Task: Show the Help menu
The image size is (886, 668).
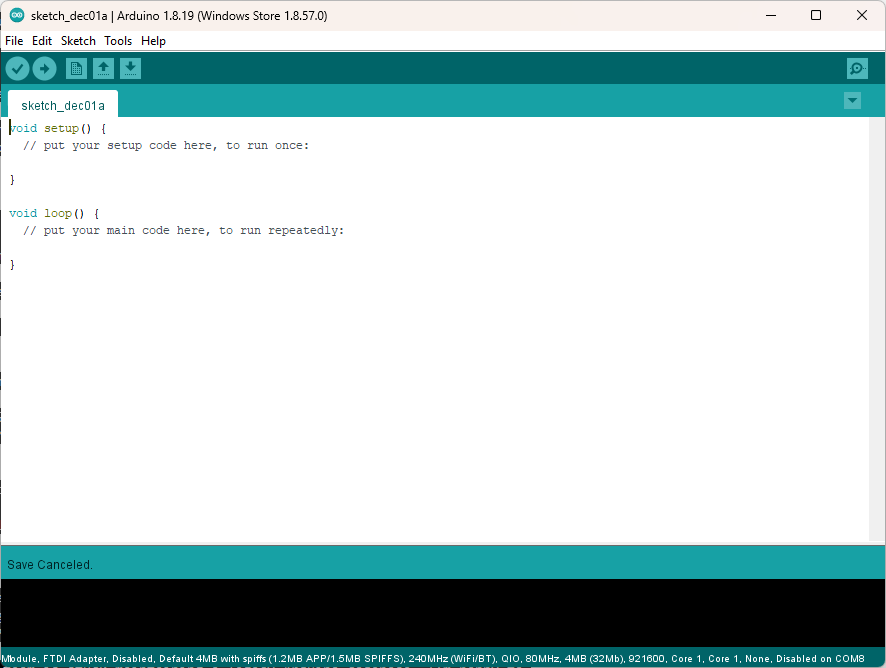Action: click(153, 41)
